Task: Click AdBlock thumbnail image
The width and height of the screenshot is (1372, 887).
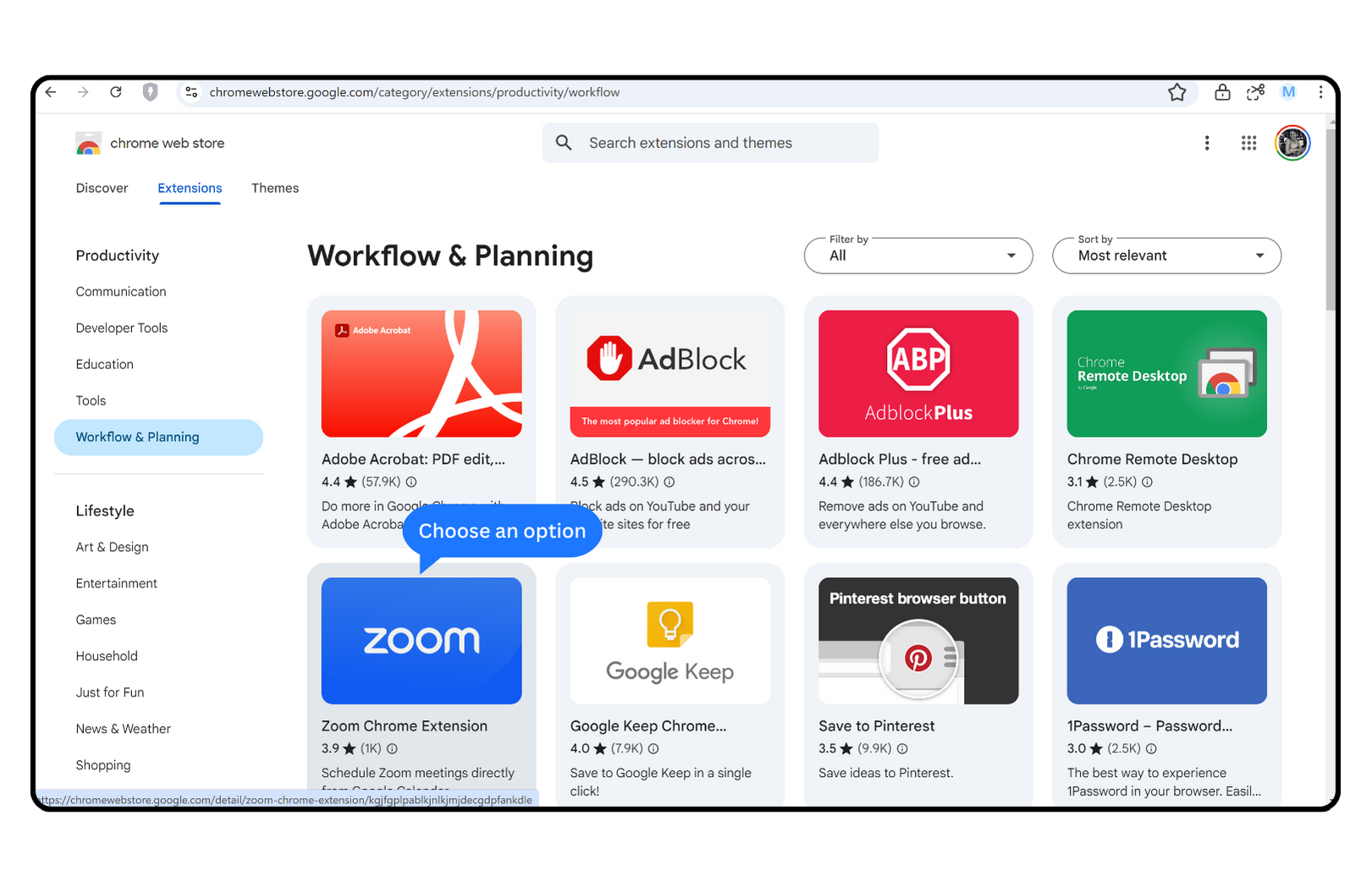Action: [669, 374]
